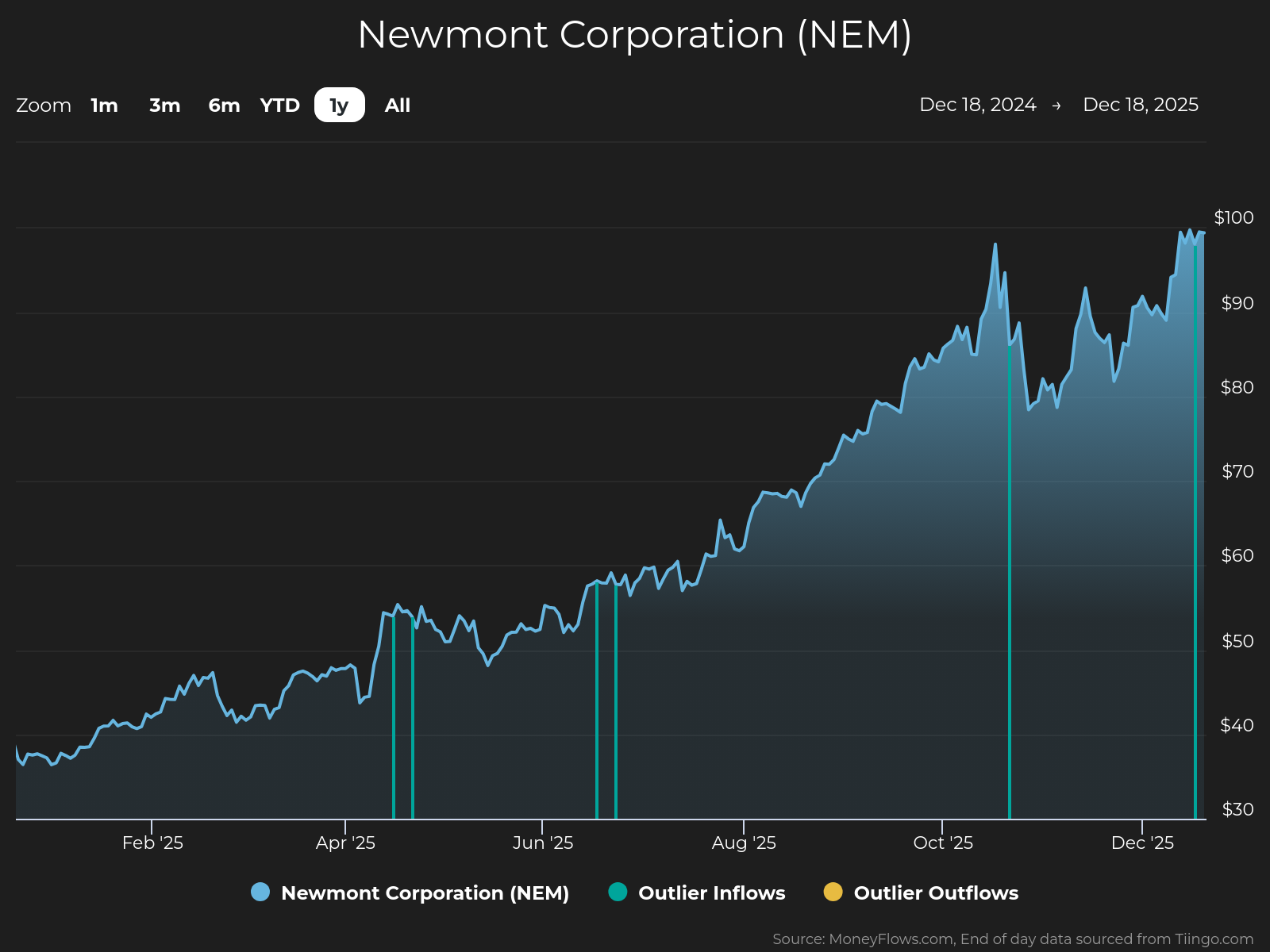Select the 1m zoom range
This screenshot has height=952, width=1270.
(x=104, y=106)
